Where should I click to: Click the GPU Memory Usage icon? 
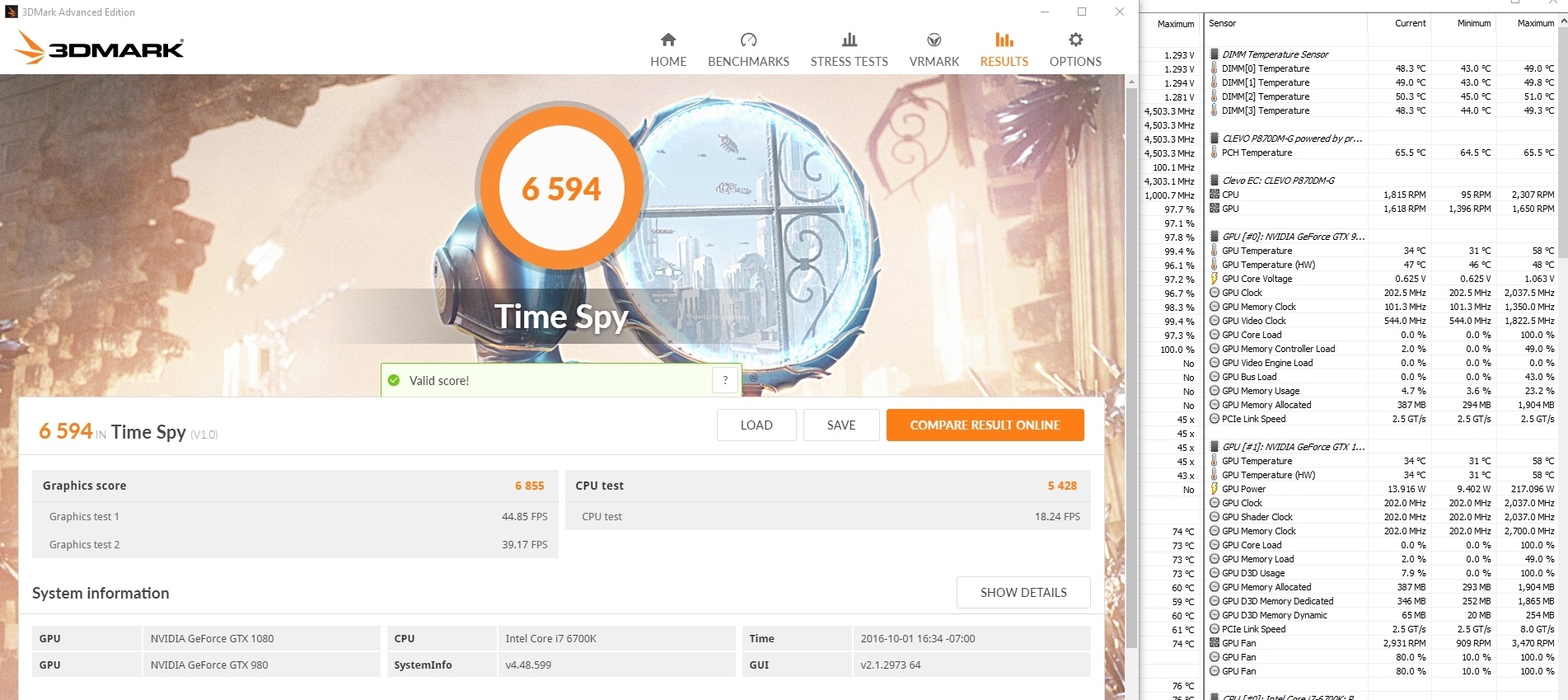tap(1215, 391)
